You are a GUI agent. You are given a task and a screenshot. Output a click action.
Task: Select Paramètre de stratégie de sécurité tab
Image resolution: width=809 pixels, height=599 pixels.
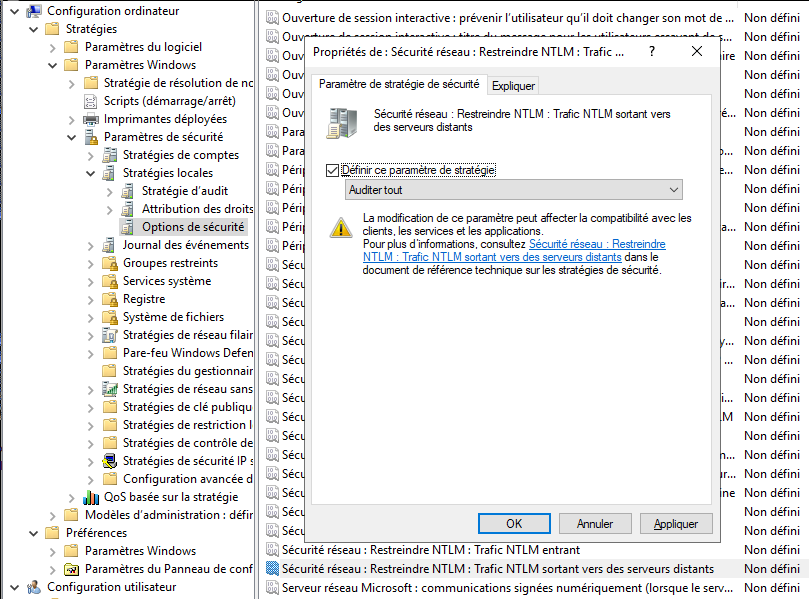click(398, 85)
